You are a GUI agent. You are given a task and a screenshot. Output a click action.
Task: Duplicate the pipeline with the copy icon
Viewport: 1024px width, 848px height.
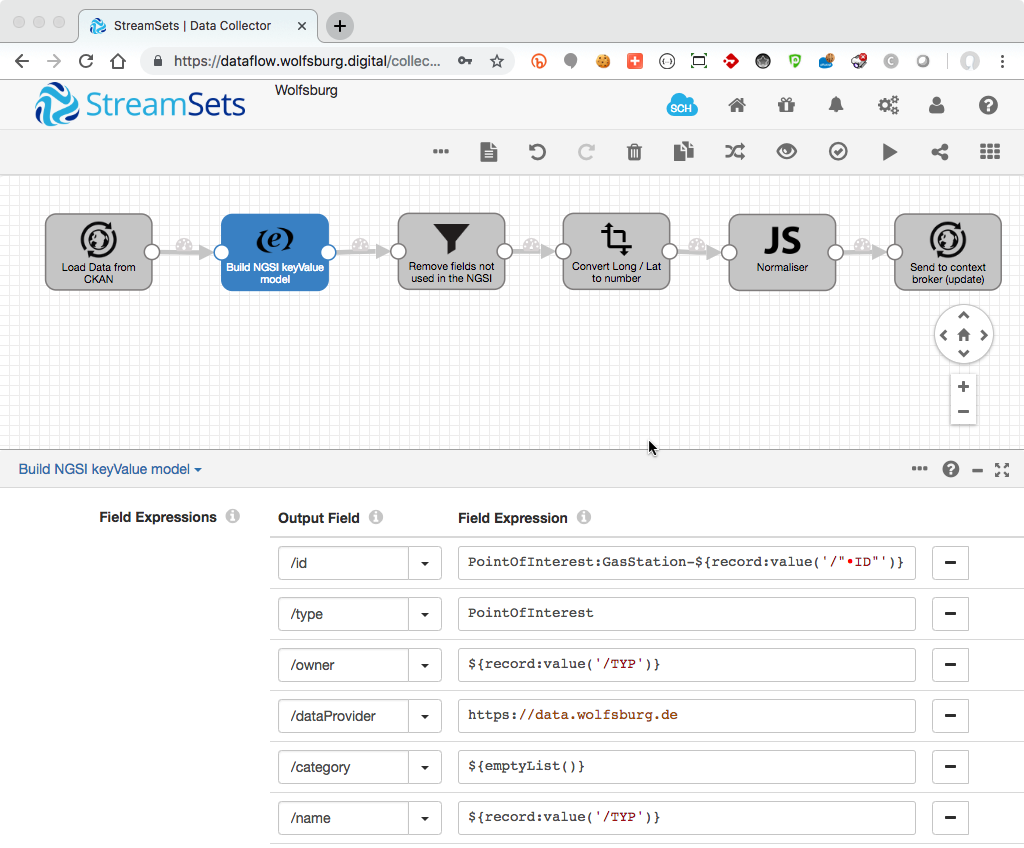tap(683, 152)
